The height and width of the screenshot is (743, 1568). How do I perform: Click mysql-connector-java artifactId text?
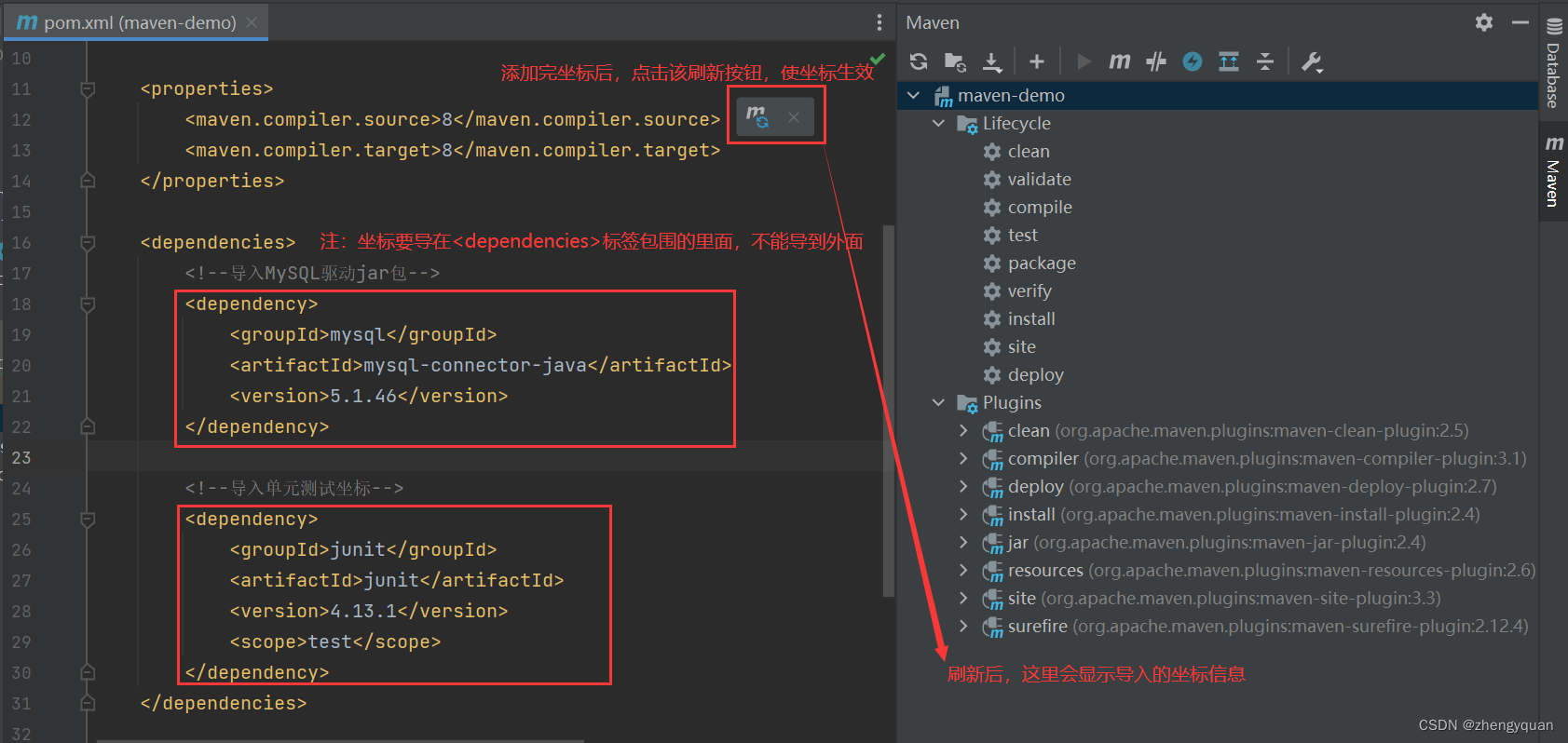coord(475,365)
